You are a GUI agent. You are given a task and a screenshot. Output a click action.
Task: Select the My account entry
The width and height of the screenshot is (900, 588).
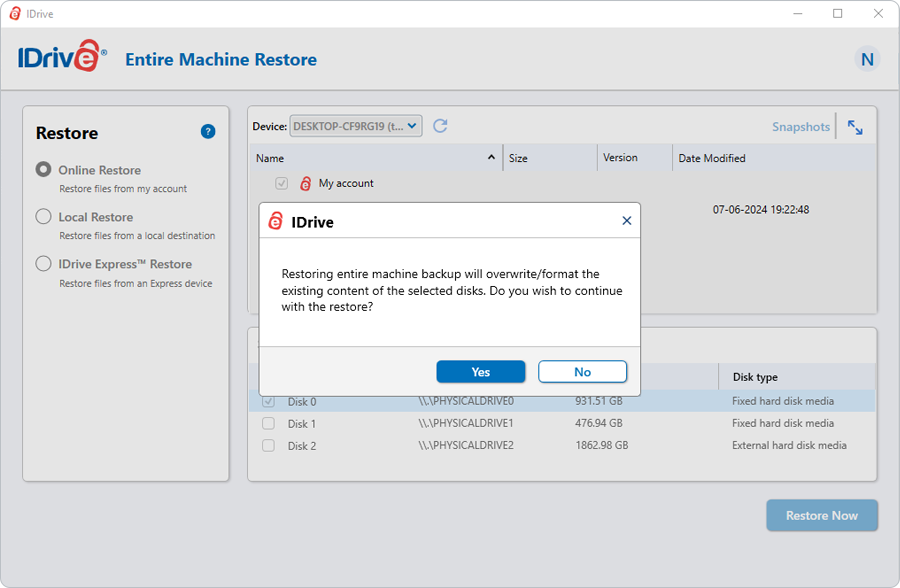click(x=346, y=183)
